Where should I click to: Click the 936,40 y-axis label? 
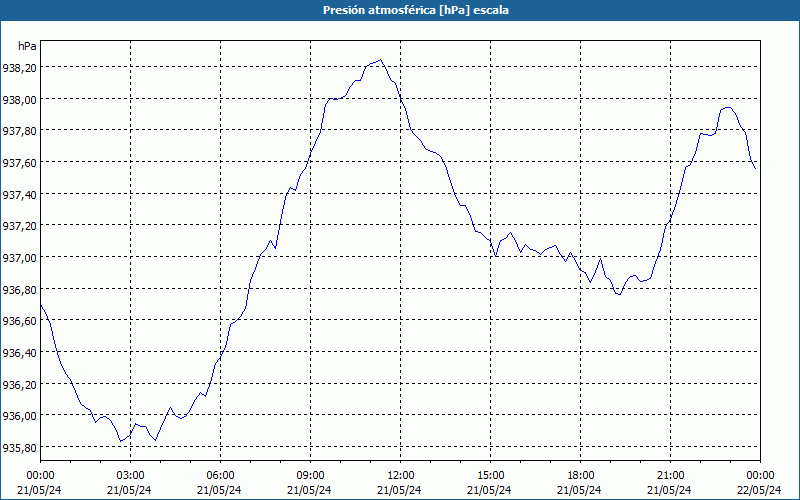coord(19,352)
